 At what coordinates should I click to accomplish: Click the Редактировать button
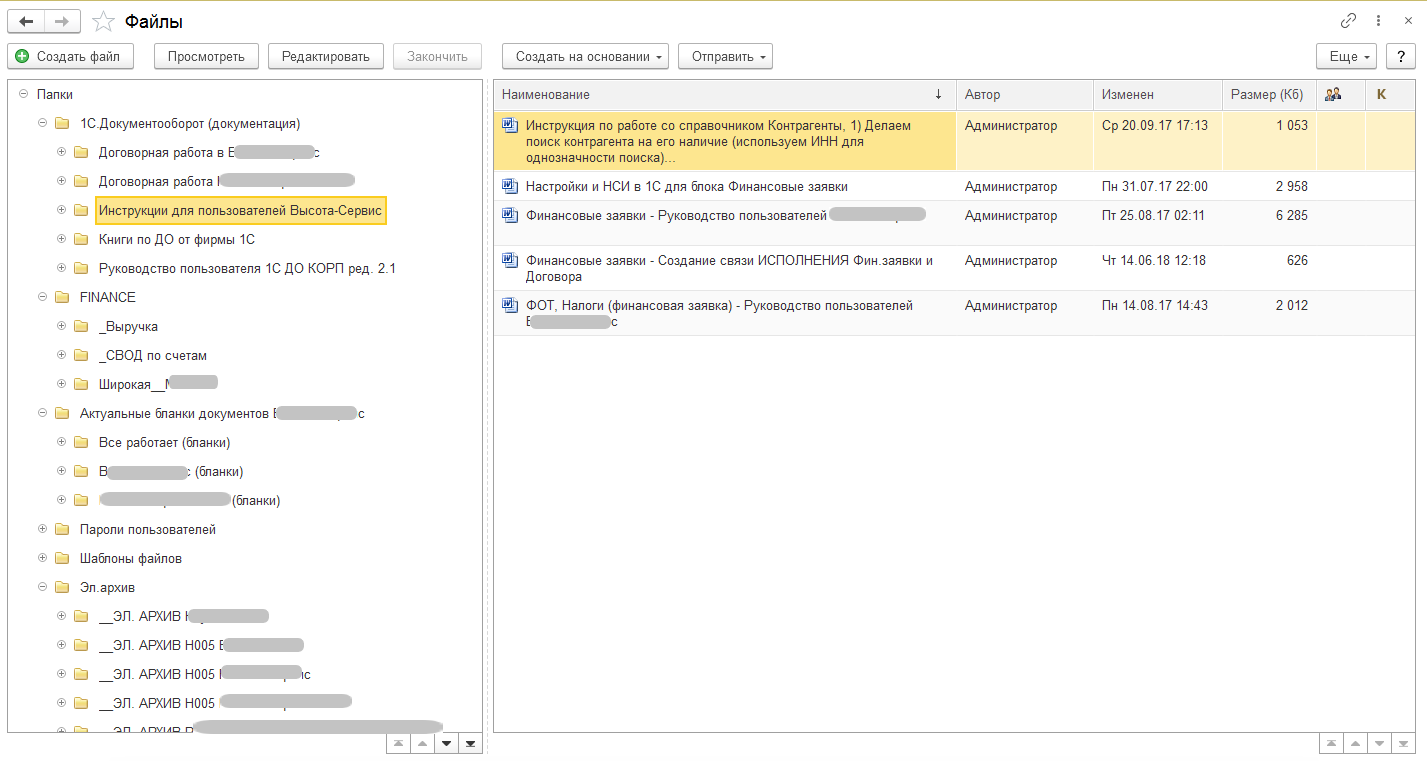[x=326, y=56]
